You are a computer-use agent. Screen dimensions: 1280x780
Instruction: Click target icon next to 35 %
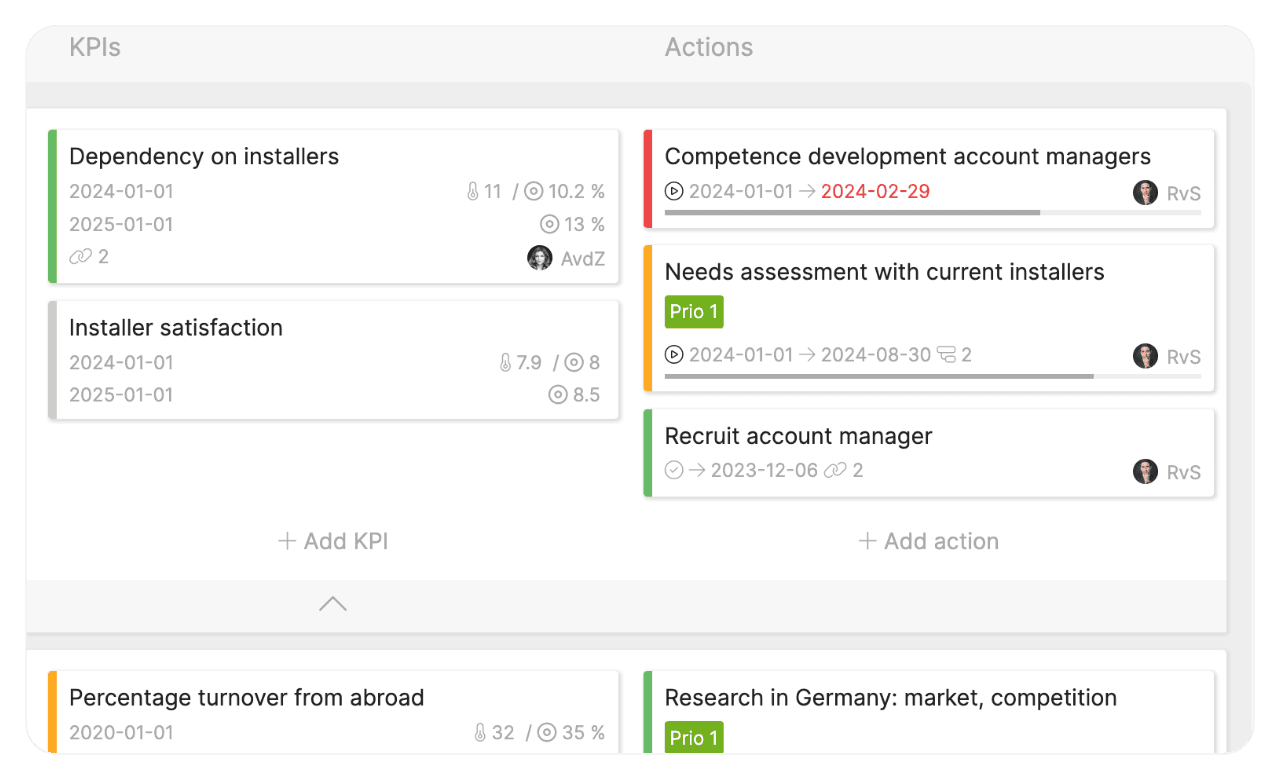pos(546,733)
